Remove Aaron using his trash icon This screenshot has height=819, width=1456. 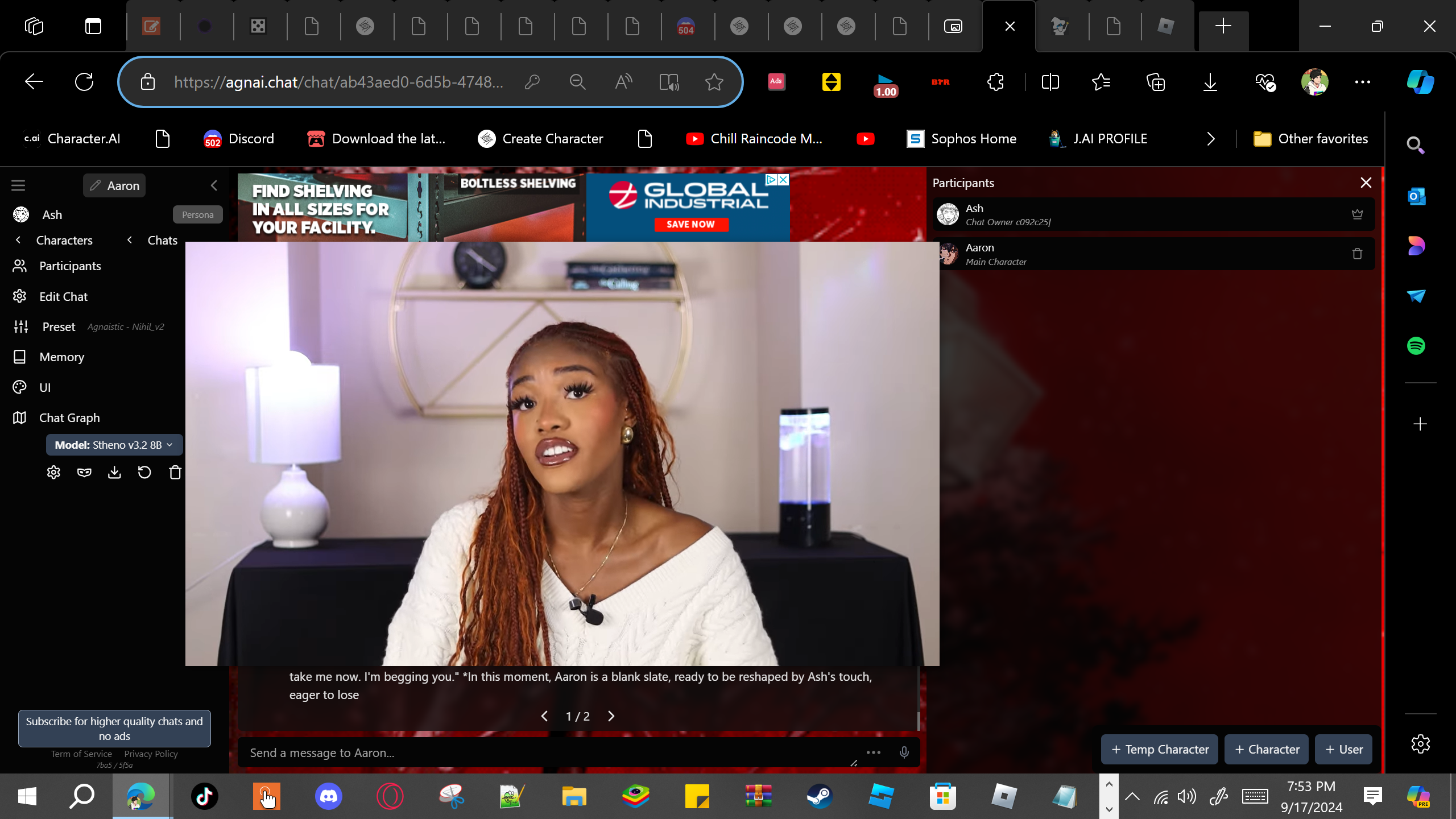[1357, 254]
